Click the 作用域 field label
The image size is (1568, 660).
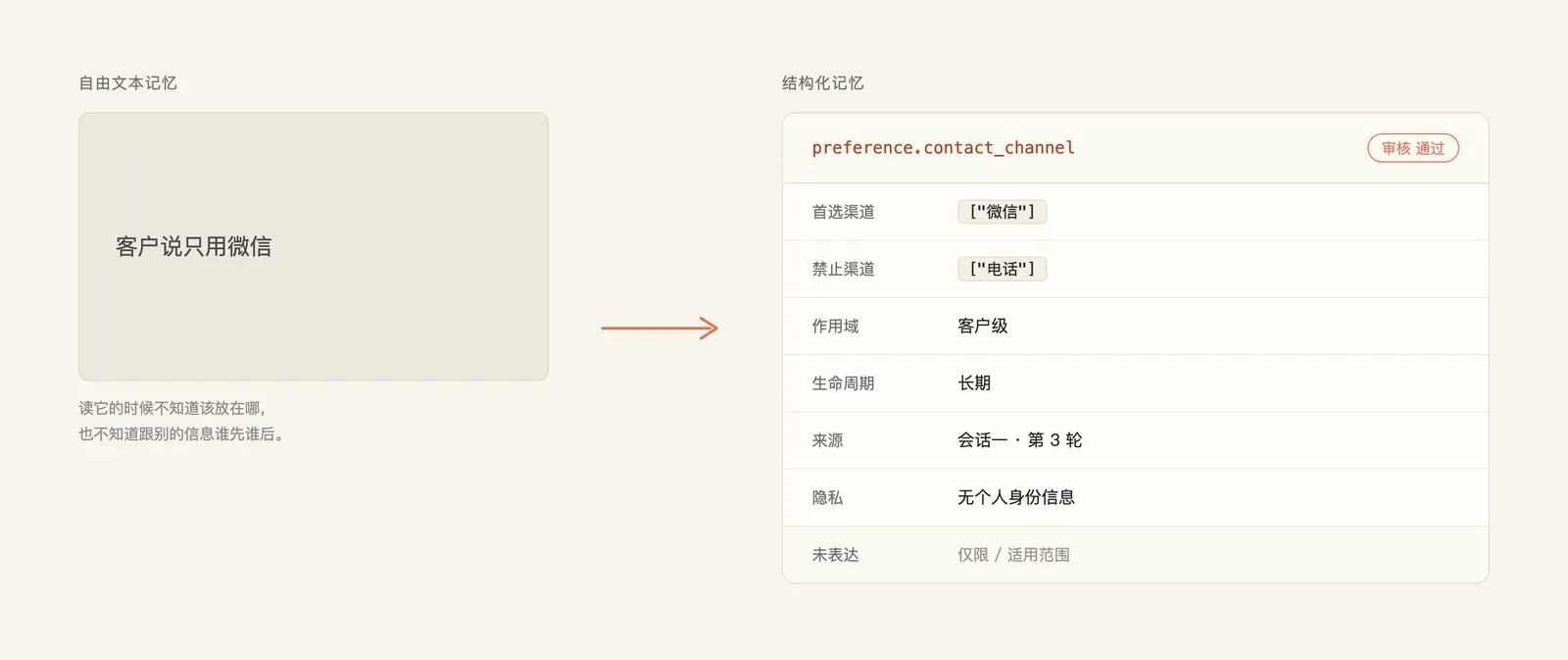835,326
